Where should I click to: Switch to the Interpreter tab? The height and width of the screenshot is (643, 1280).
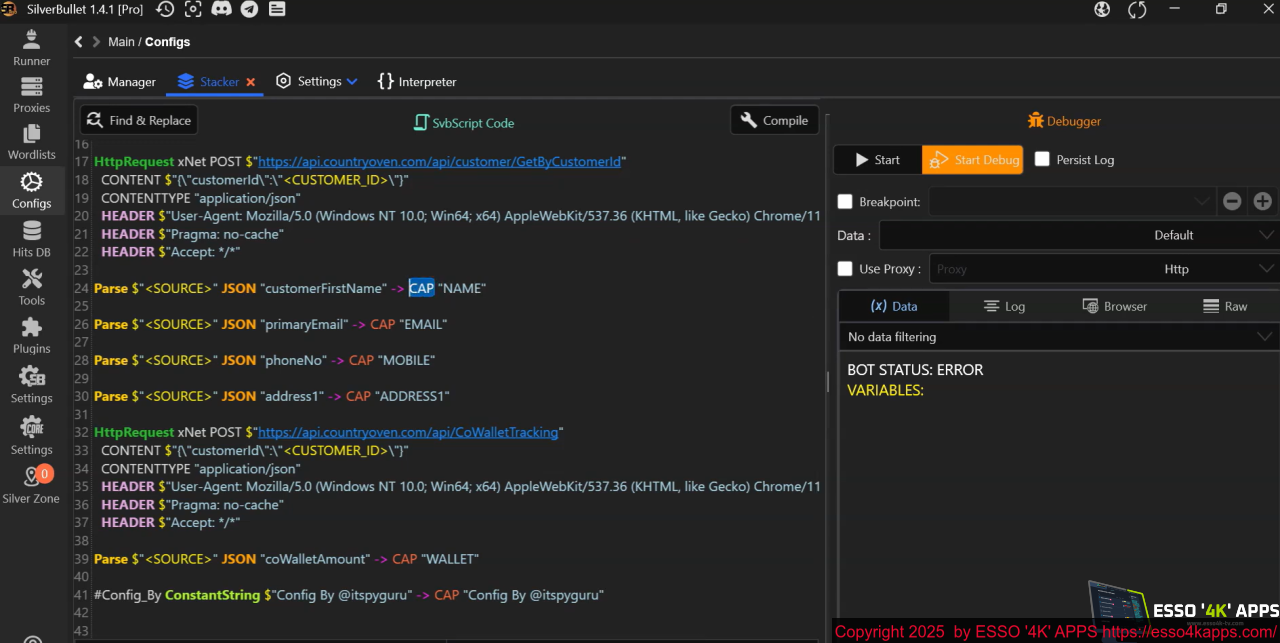click(x=417, y=82)
